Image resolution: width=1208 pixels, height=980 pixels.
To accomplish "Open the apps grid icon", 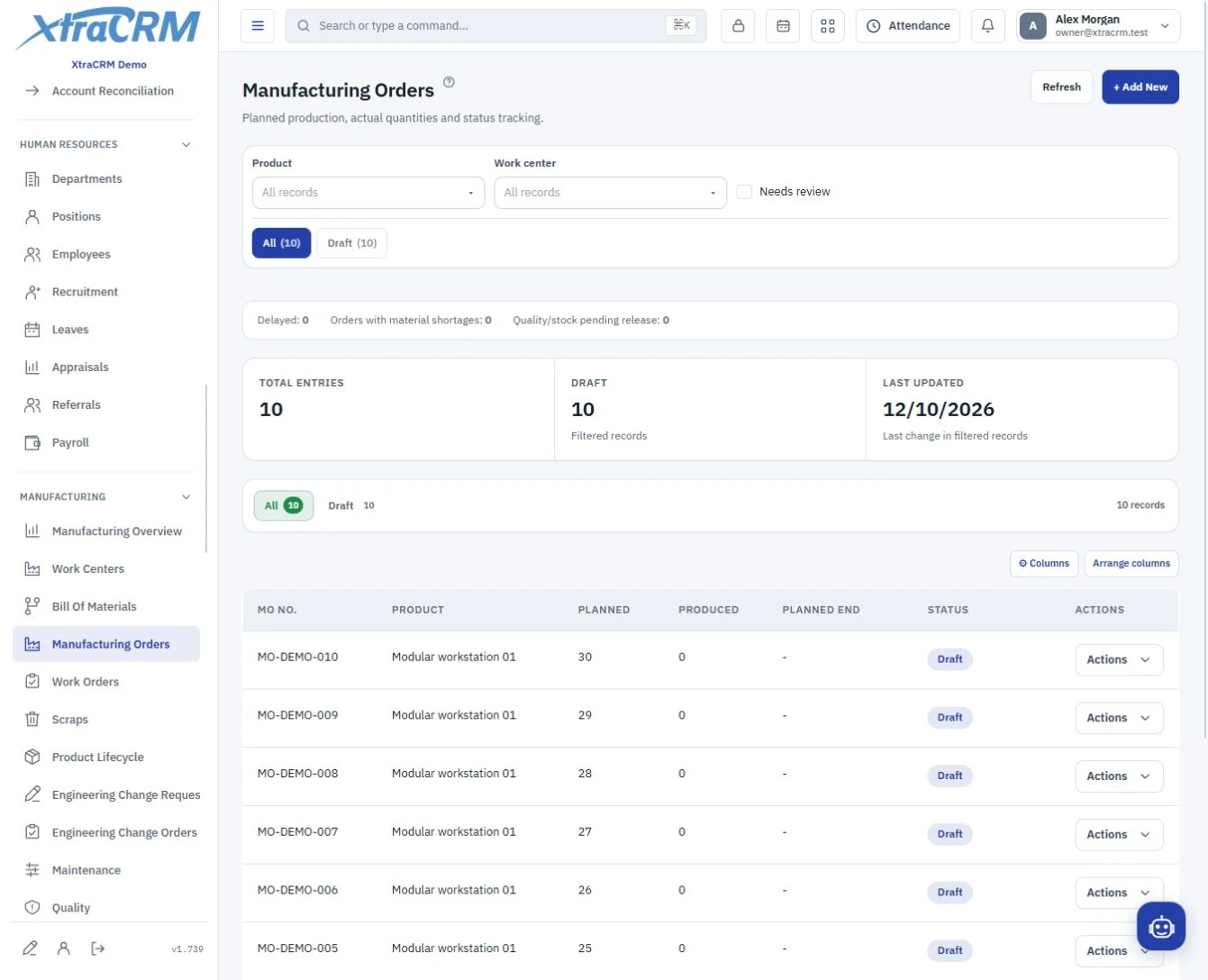I will point(828,26).
